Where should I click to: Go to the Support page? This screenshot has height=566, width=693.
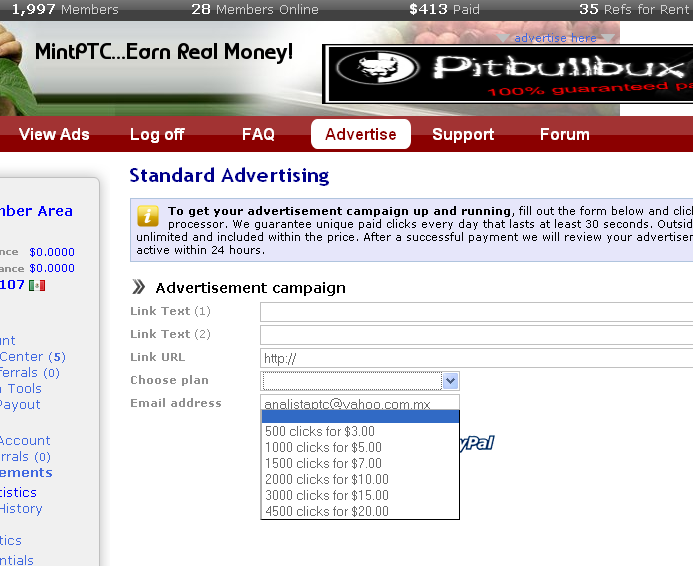coord(463,134)
